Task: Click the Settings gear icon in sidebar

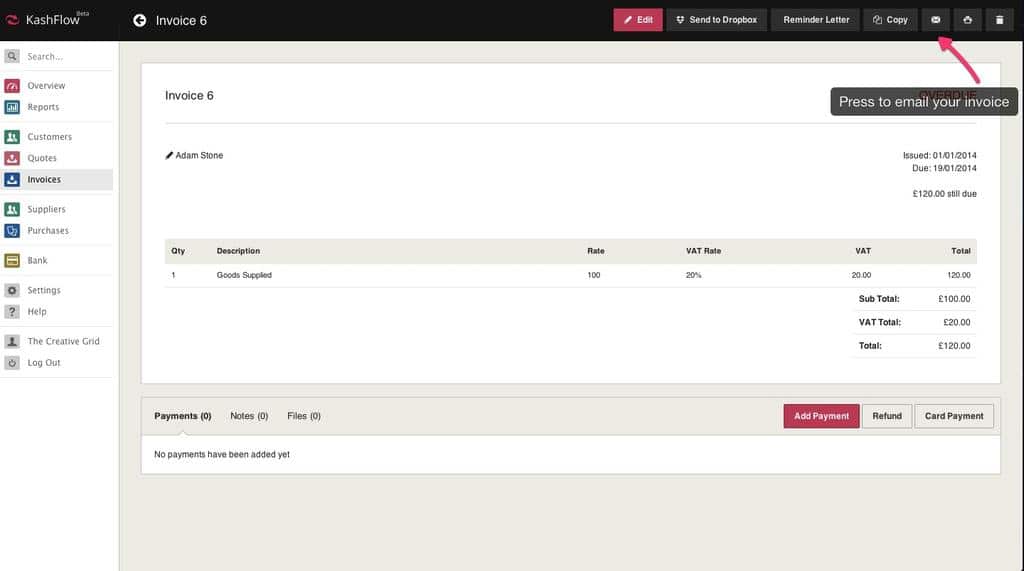Action: [12, 290]
